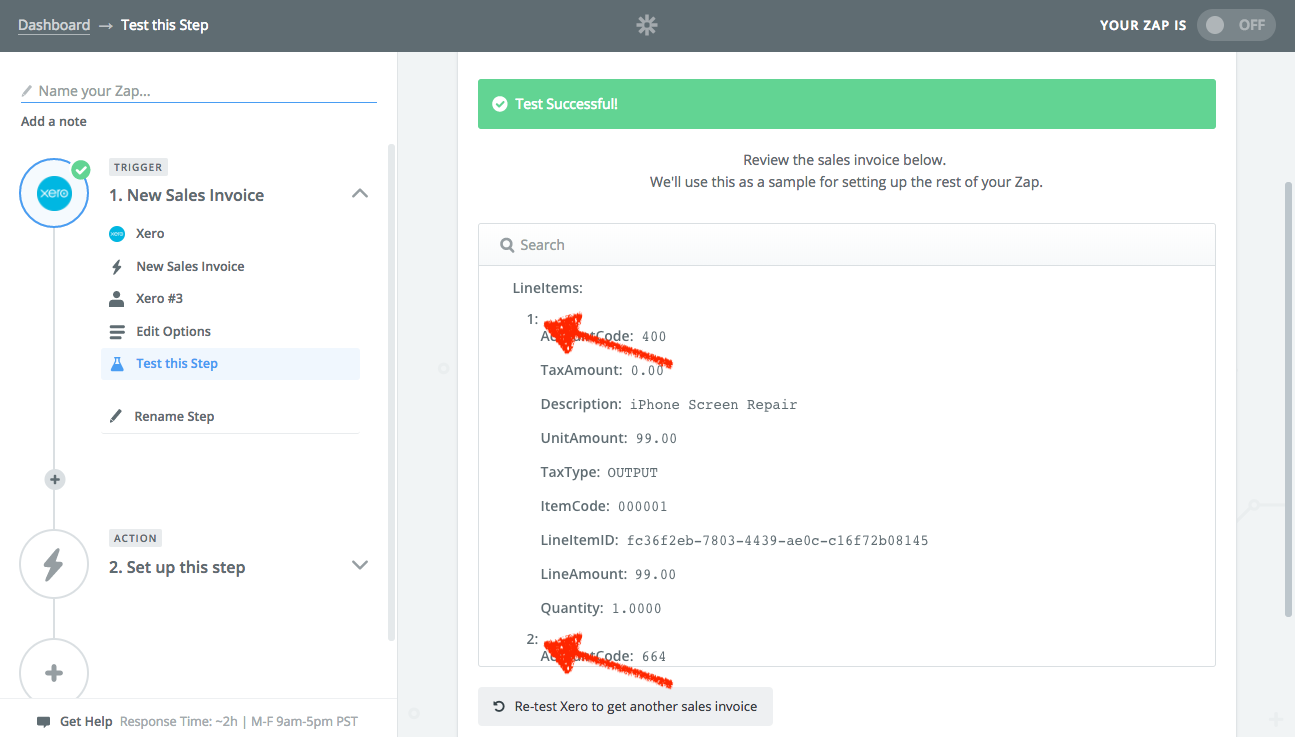Open Edit Options menu item
Image resolution: width=1295 pixels, height=737 pixels.
[174, 331]
